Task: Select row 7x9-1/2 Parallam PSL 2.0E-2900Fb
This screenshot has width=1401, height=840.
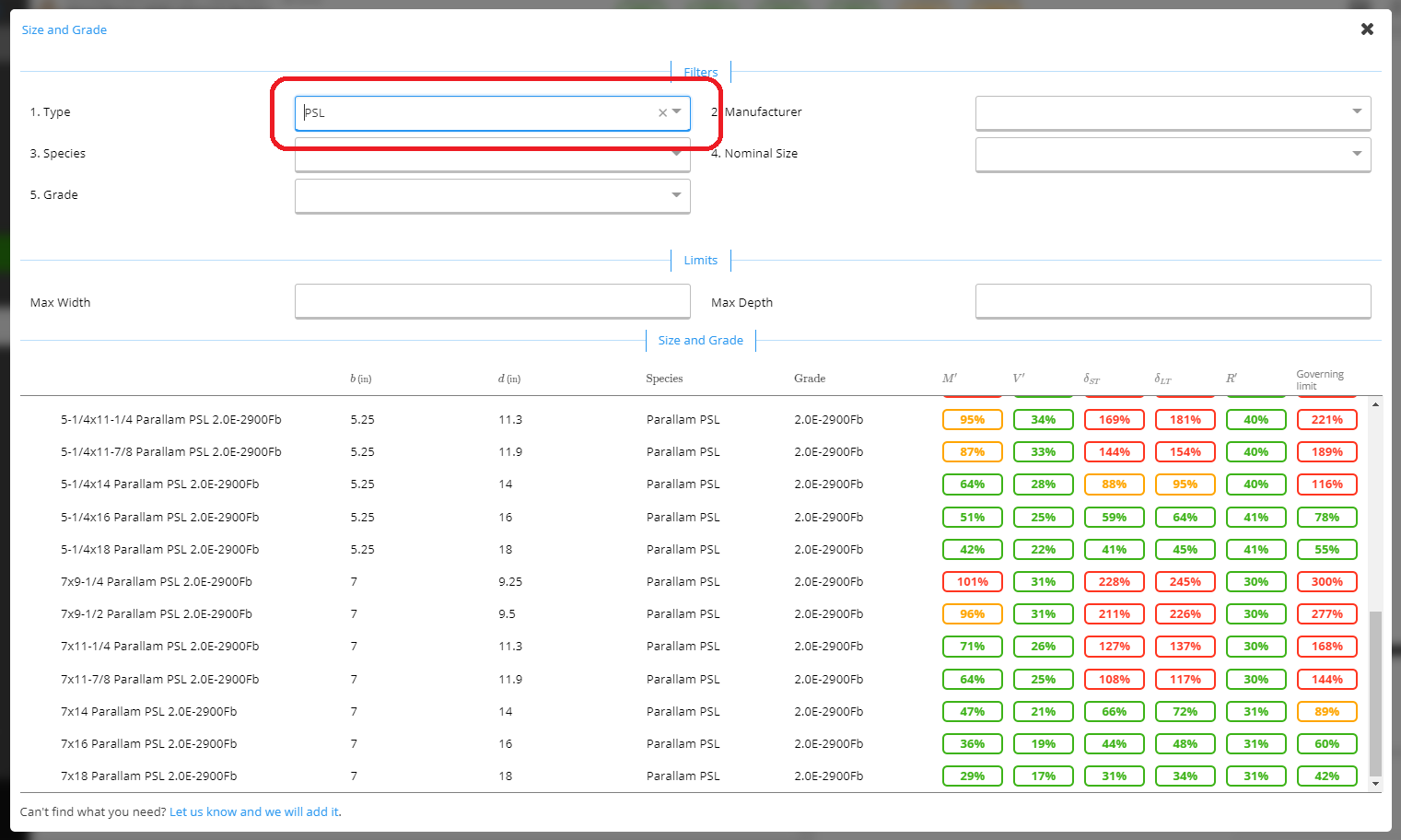Action: pos(694,613)
